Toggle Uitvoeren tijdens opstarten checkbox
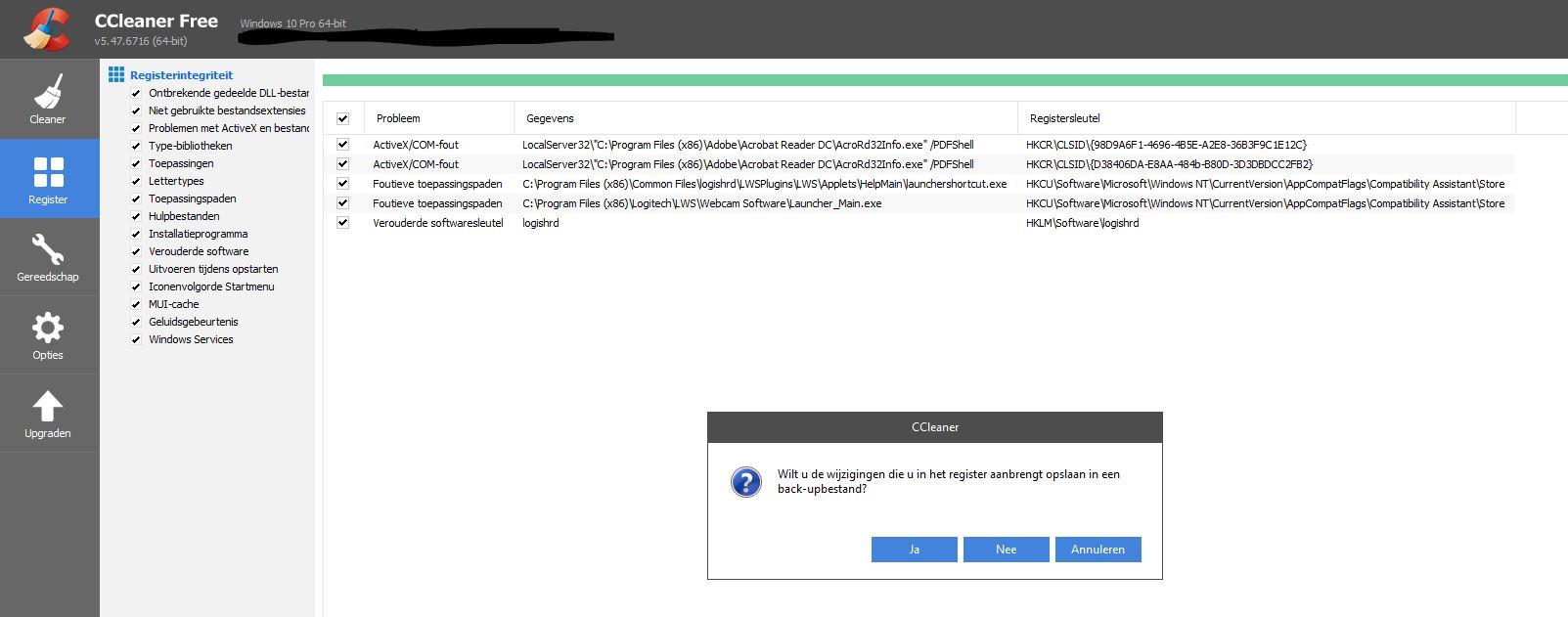The image size is (1568, 617). 136,270
